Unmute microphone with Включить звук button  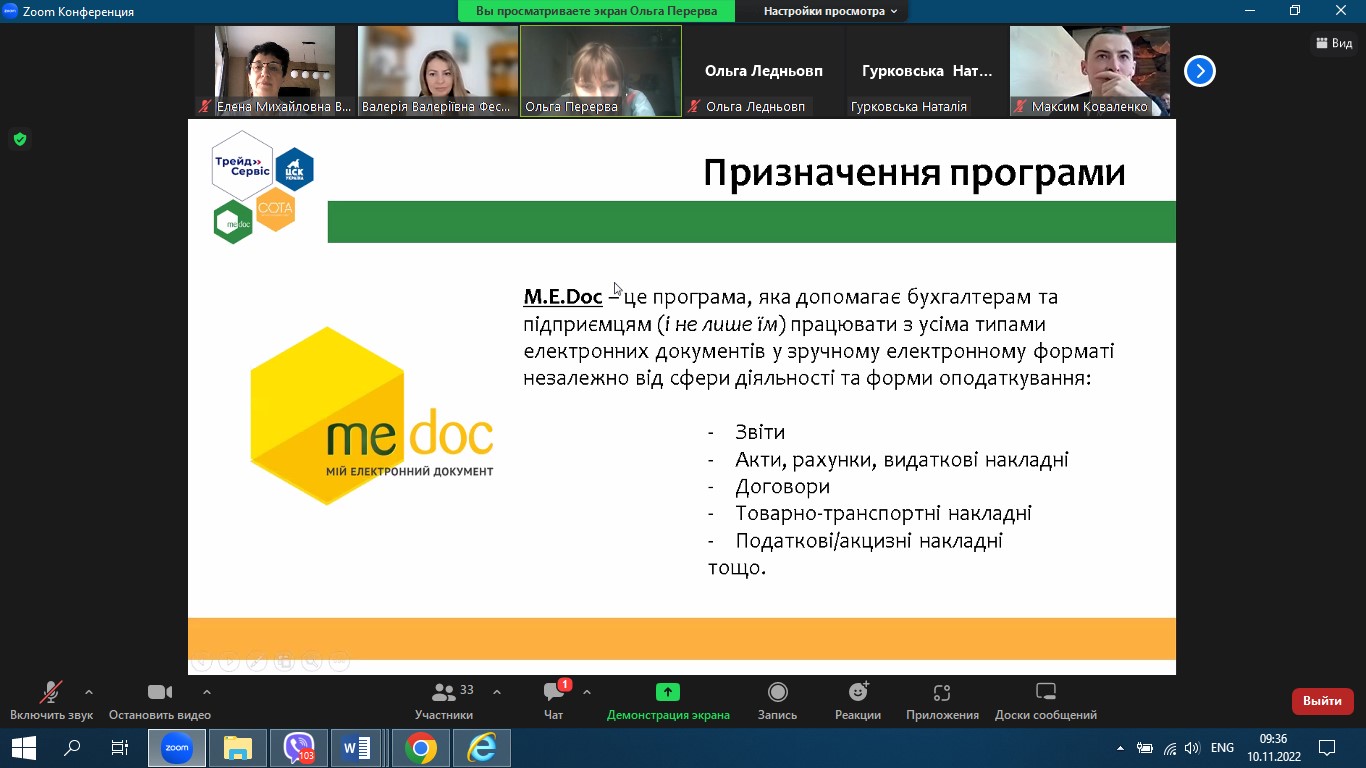click(x=51, y=700)
